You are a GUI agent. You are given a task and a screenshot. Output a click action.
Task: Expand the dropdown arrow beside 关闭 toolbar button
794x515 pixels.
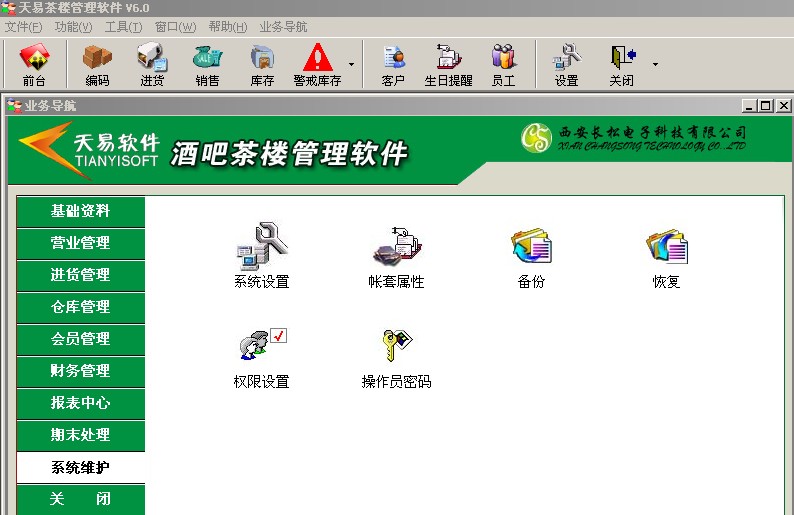coord(655,65)
